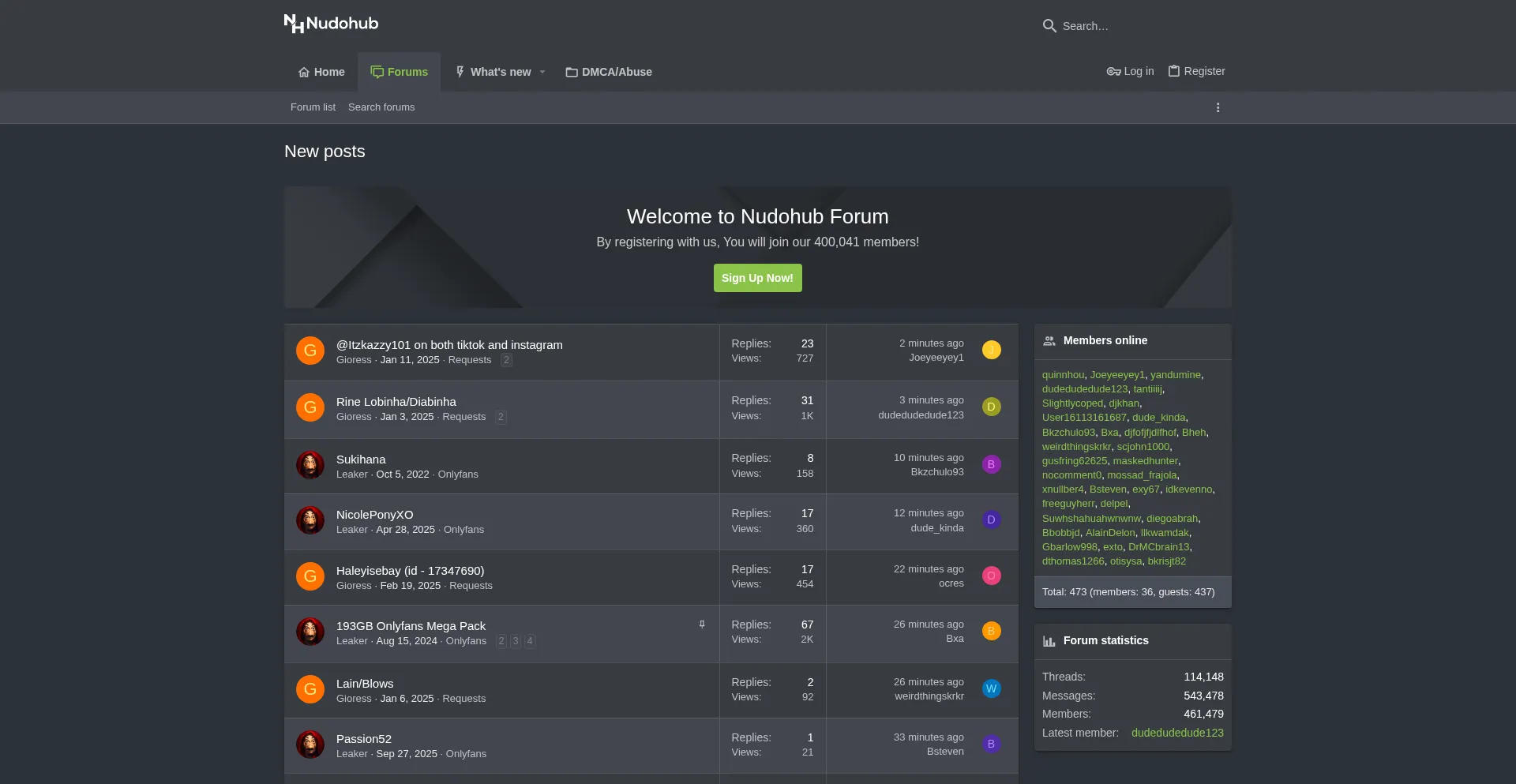
Task: Click Leaker avatar on NicolePonyXO thread
Action: point(310,520)
